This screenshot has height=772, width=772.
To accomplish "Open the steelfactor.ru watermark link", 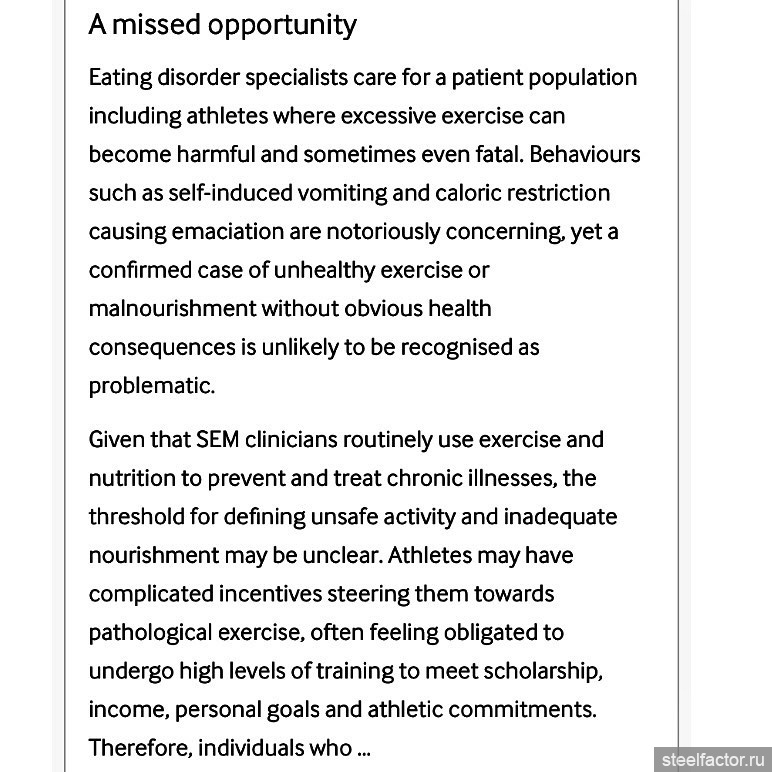I will (712, 760).
